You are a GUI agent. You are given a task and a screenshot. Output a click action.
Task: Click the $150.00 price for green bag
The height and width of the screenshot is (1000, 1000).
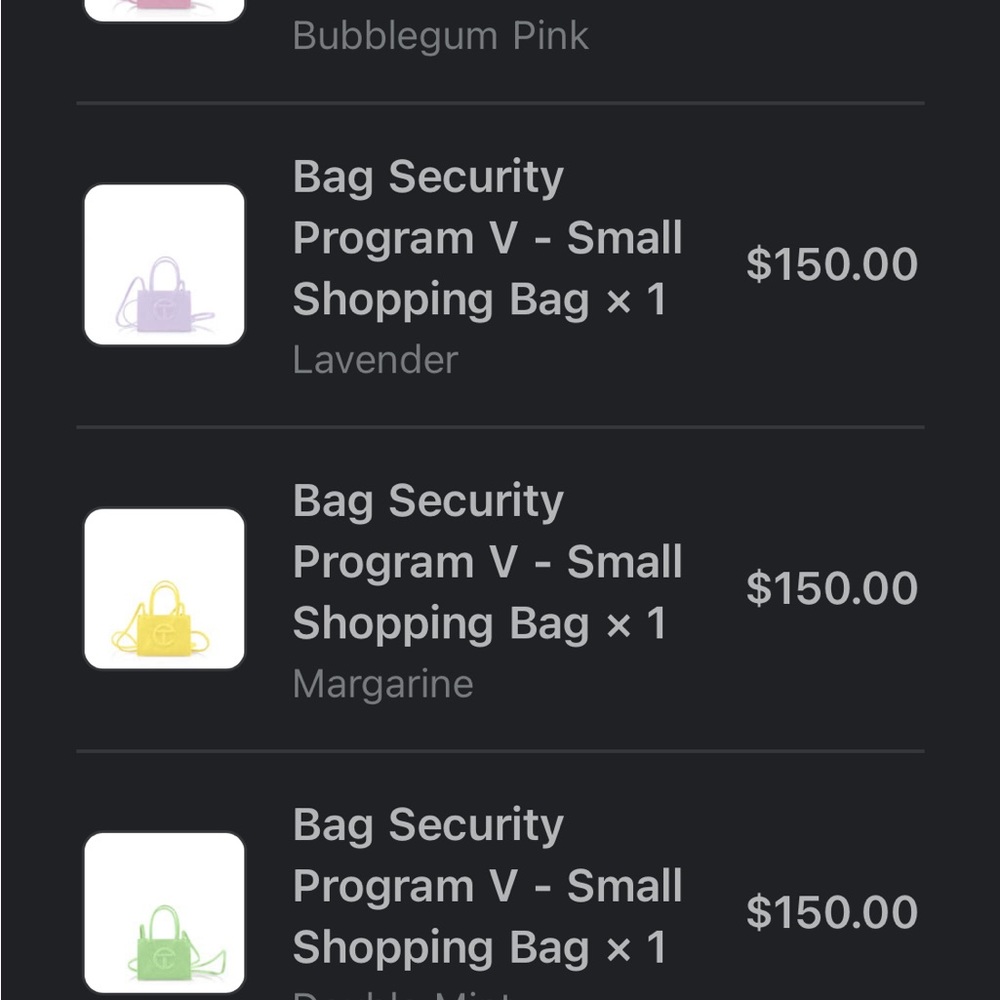831,912
